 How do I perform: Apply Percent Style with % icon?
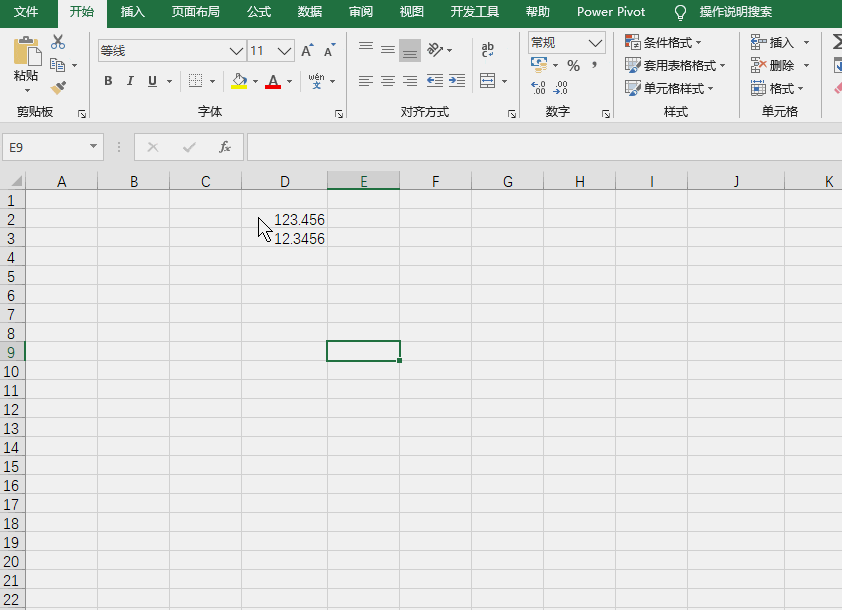point(574,66)
